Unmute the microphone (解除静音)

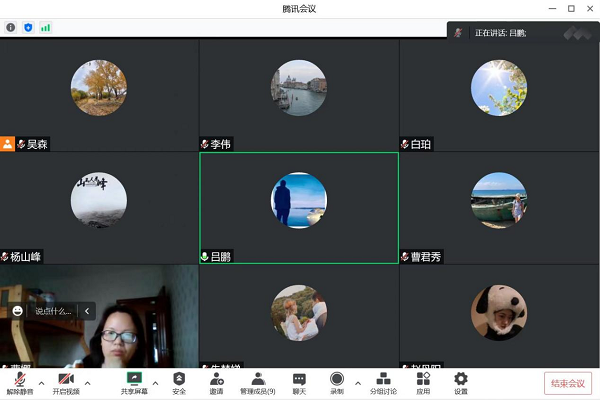tap(19, 383)
